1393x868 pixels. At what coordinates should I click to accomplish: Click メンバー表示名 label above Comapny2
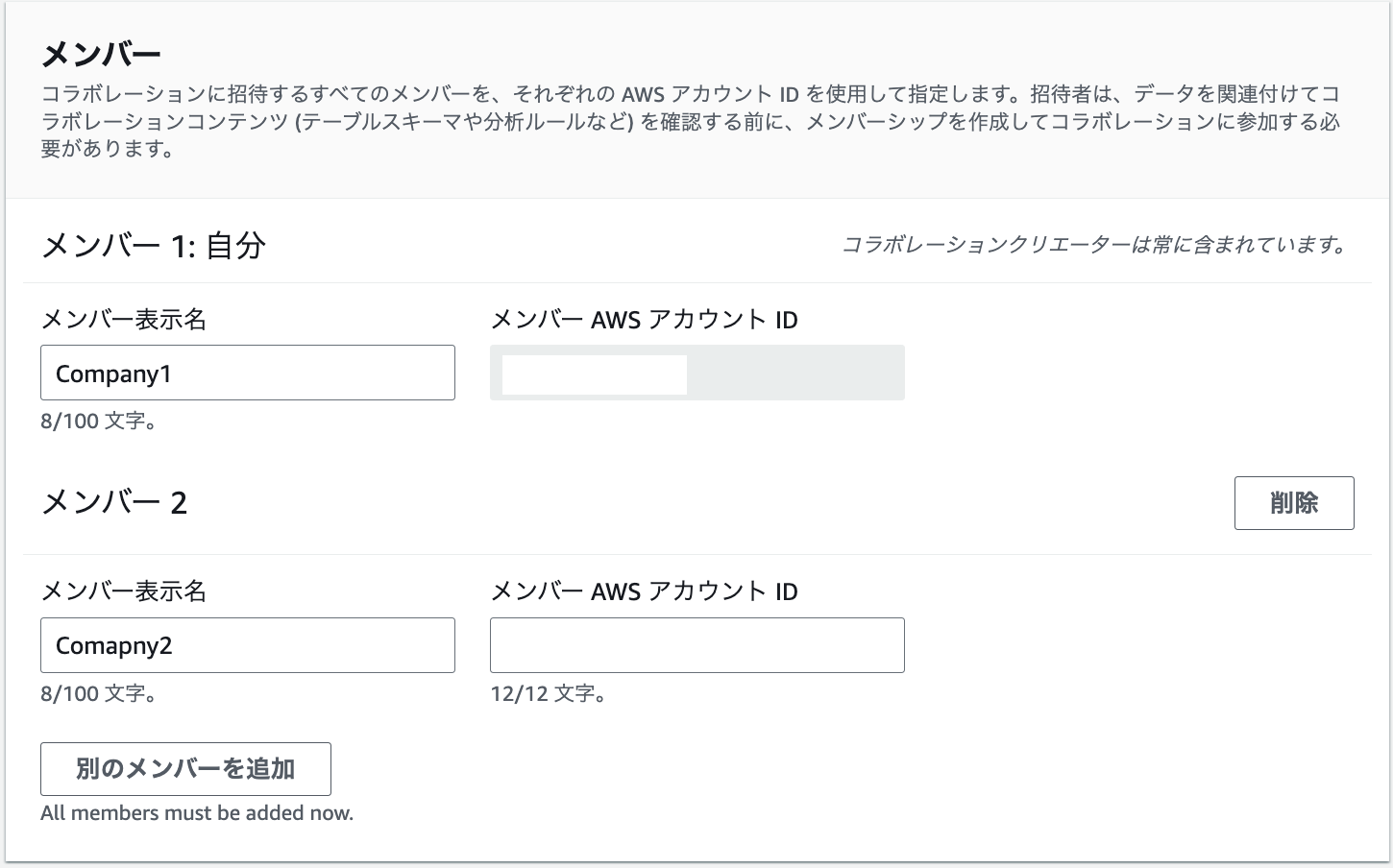[x=124, y=591]
